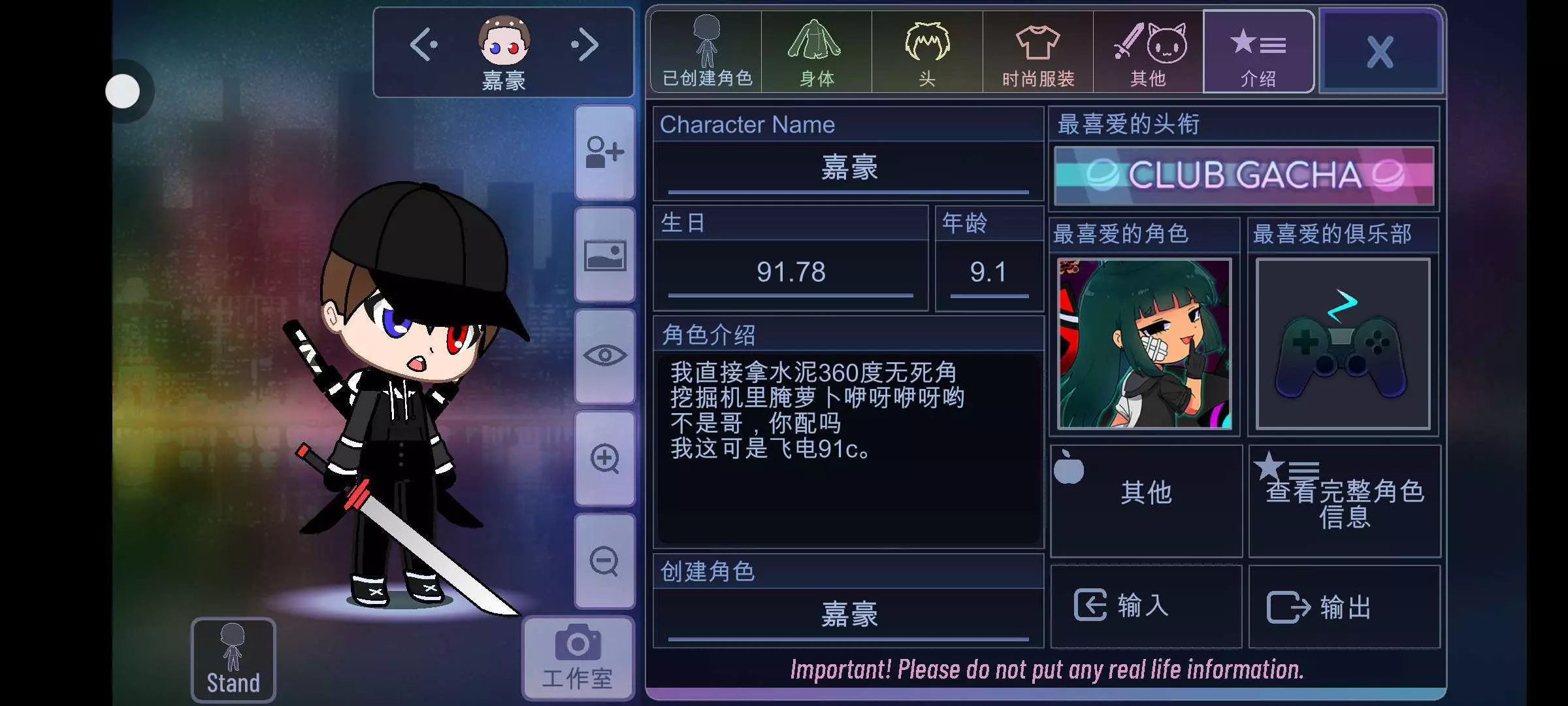Tap the white circle toggle at left edge
This screenshot has height=706, width=1568.
click(x=123, y=92)
